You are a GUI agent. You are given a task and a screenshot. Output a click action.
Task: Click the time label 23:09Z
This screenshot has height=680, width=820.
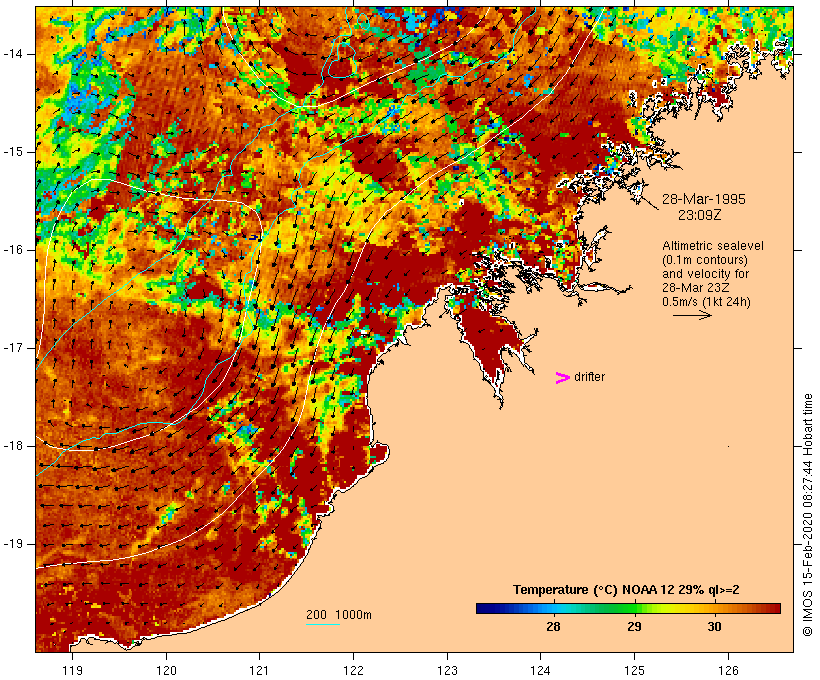[700, 215]
